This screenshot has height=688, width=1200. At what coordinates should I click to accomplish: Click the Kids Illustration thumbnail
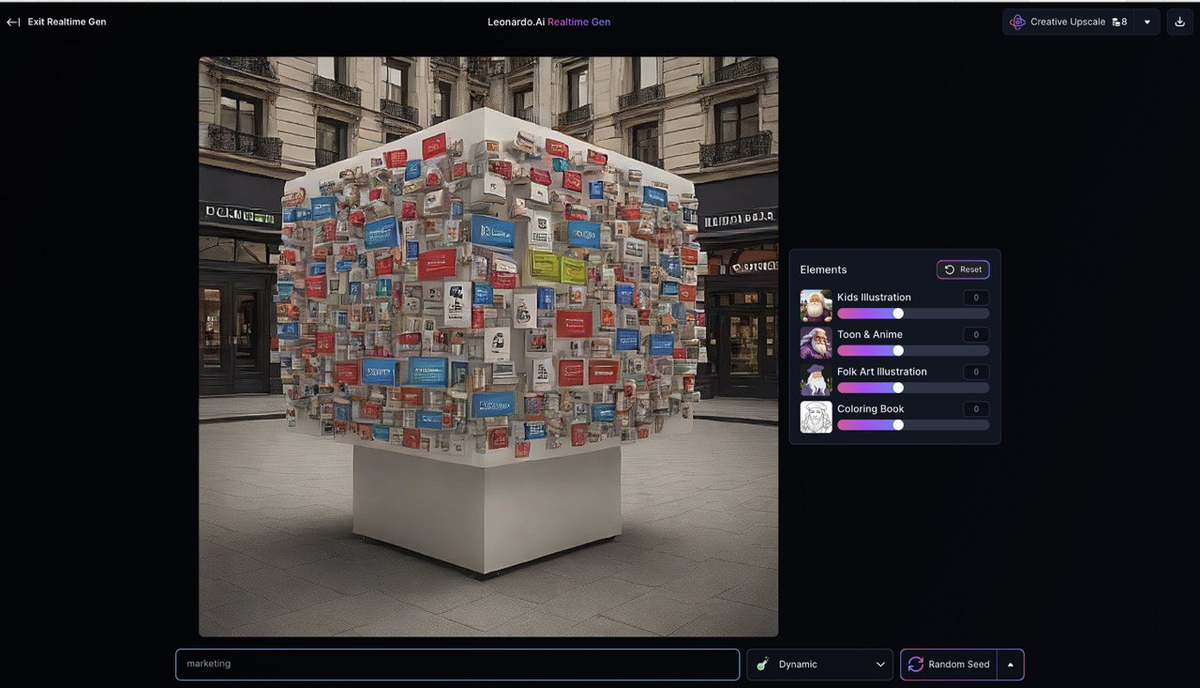(x=816, y=305)
